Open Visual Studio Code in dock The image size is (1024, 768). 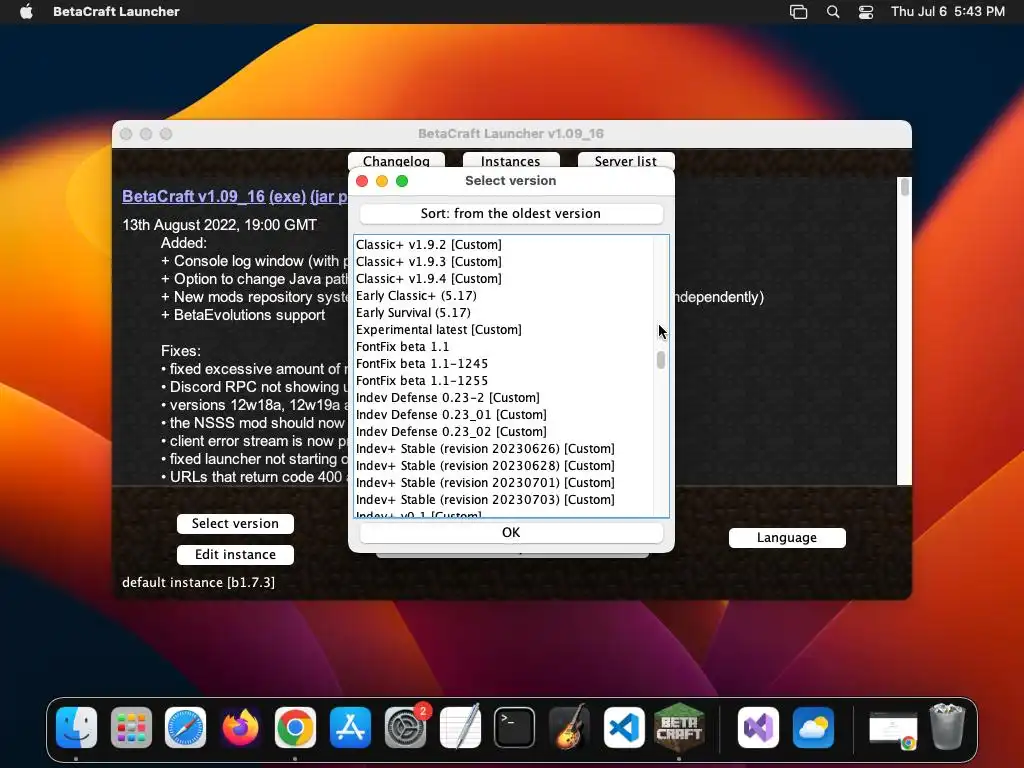[x=624, y=727]
